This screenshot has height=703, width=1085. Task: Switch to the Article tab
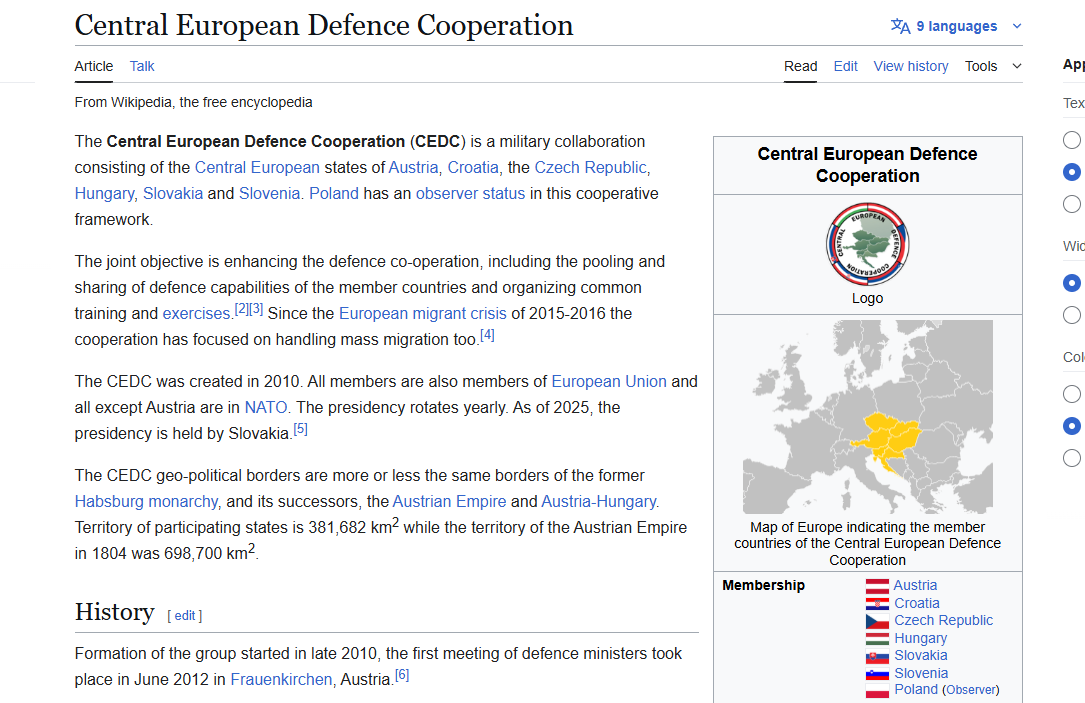point(93,66)
